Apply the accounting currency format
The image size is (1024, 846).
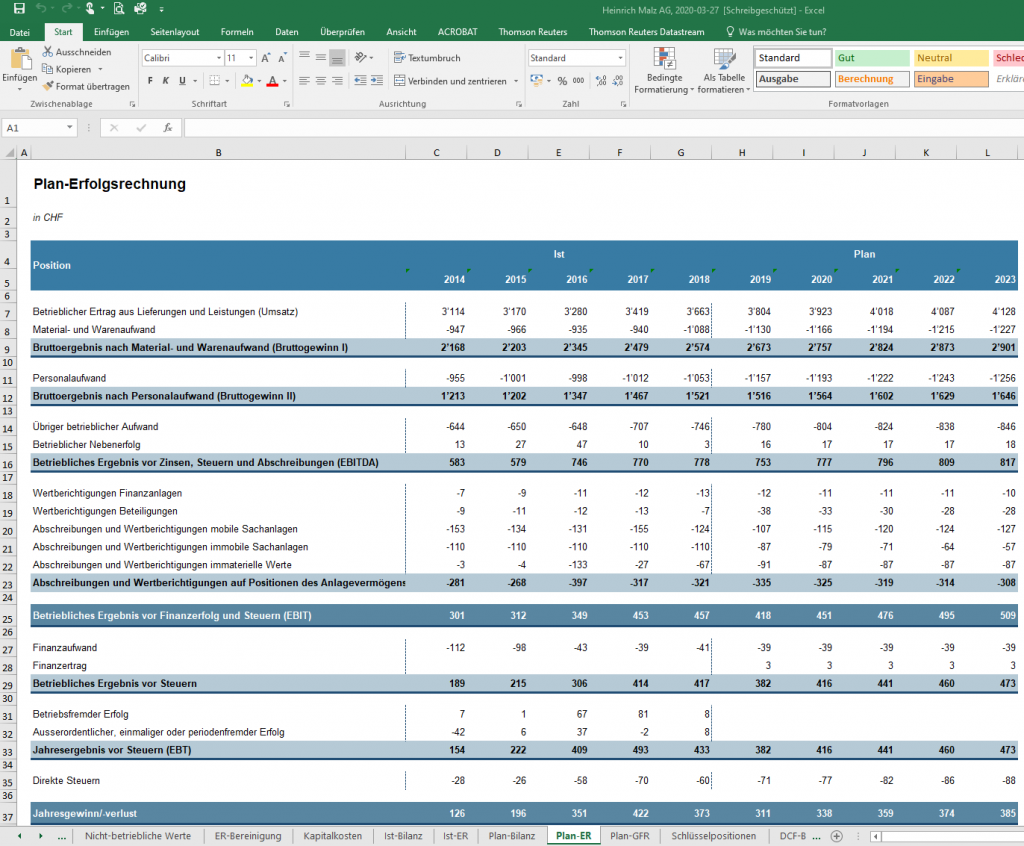(x=537, y=81)
